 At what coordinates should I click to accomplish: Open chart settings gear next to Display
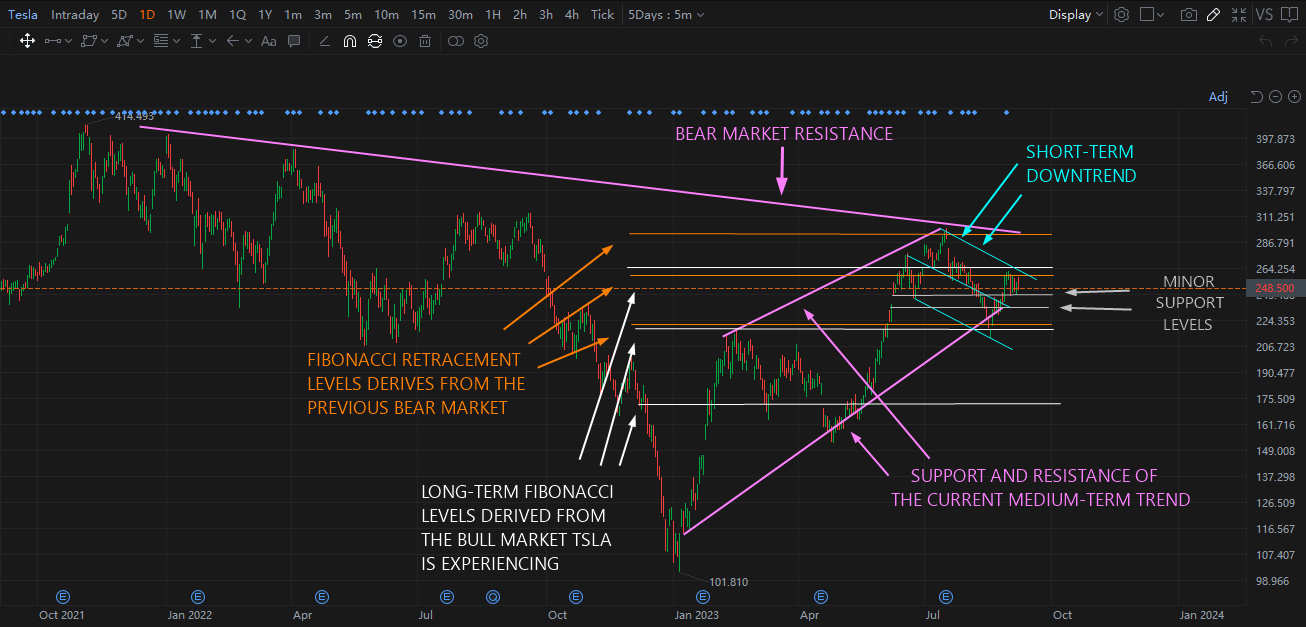pos(1122,15)
